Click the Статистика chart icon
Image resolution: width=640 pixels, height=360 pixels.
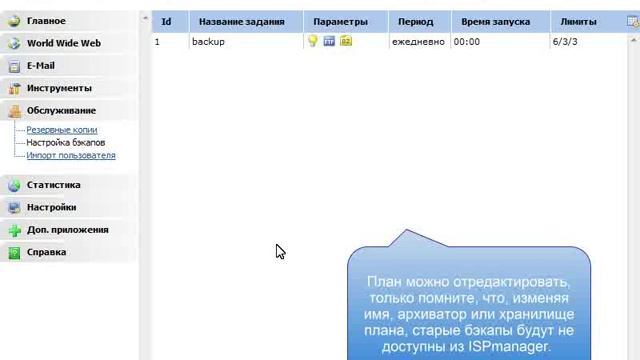(x=14, y=185)
